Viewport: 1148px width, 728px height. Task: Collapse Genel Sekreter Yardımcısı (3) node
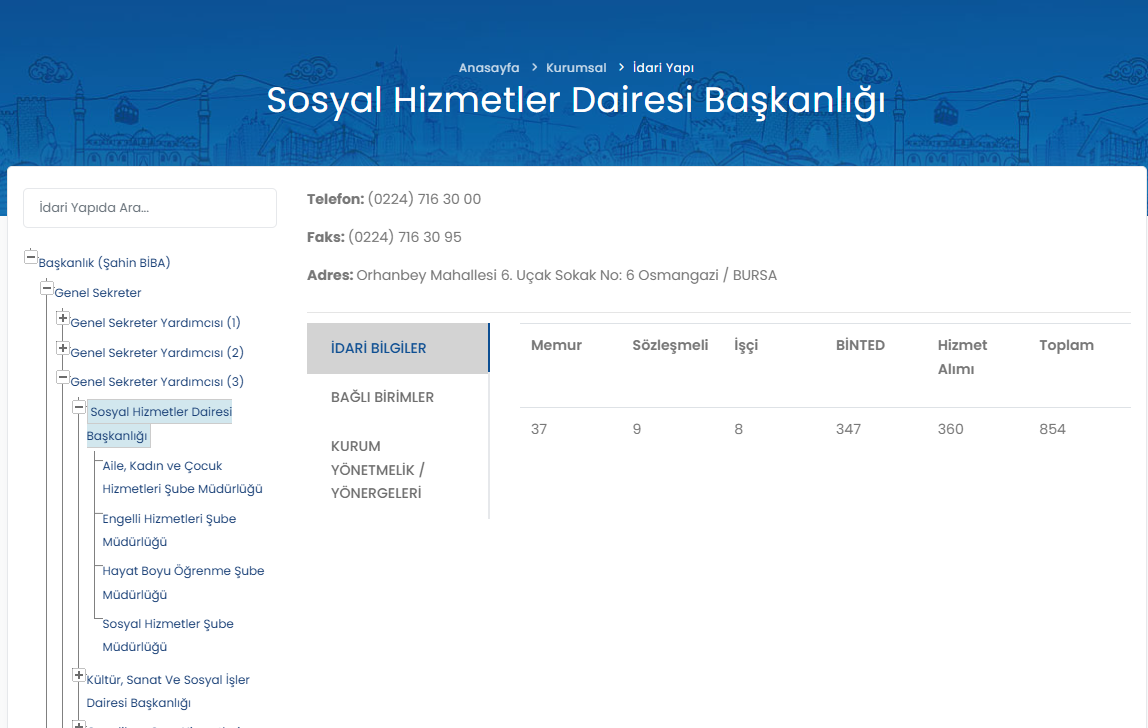(x=63, y=378)
